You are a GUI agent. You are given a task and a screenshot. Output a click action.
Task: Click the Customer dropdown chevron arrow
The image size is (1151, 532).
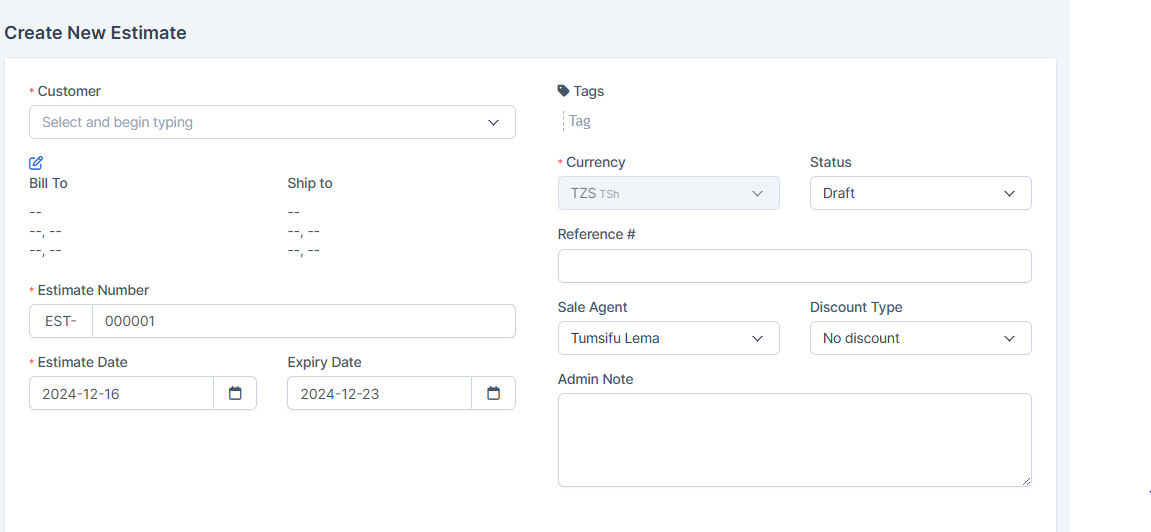tap(493, 122)
